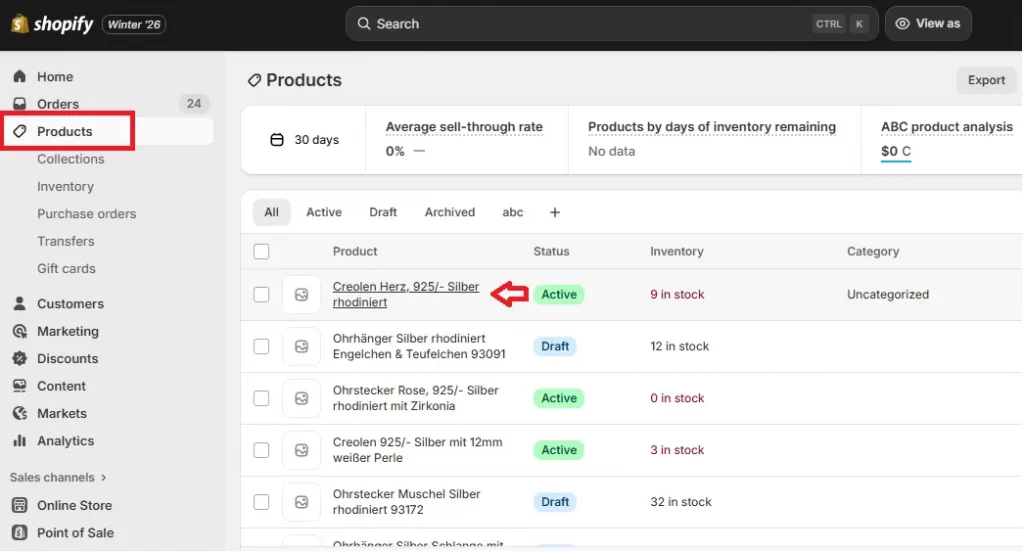Image resolution: width=1024 pixels, height=552 pixels.
Task: Click the Online Store storefront icon
Action: click(x=20, y=506)
